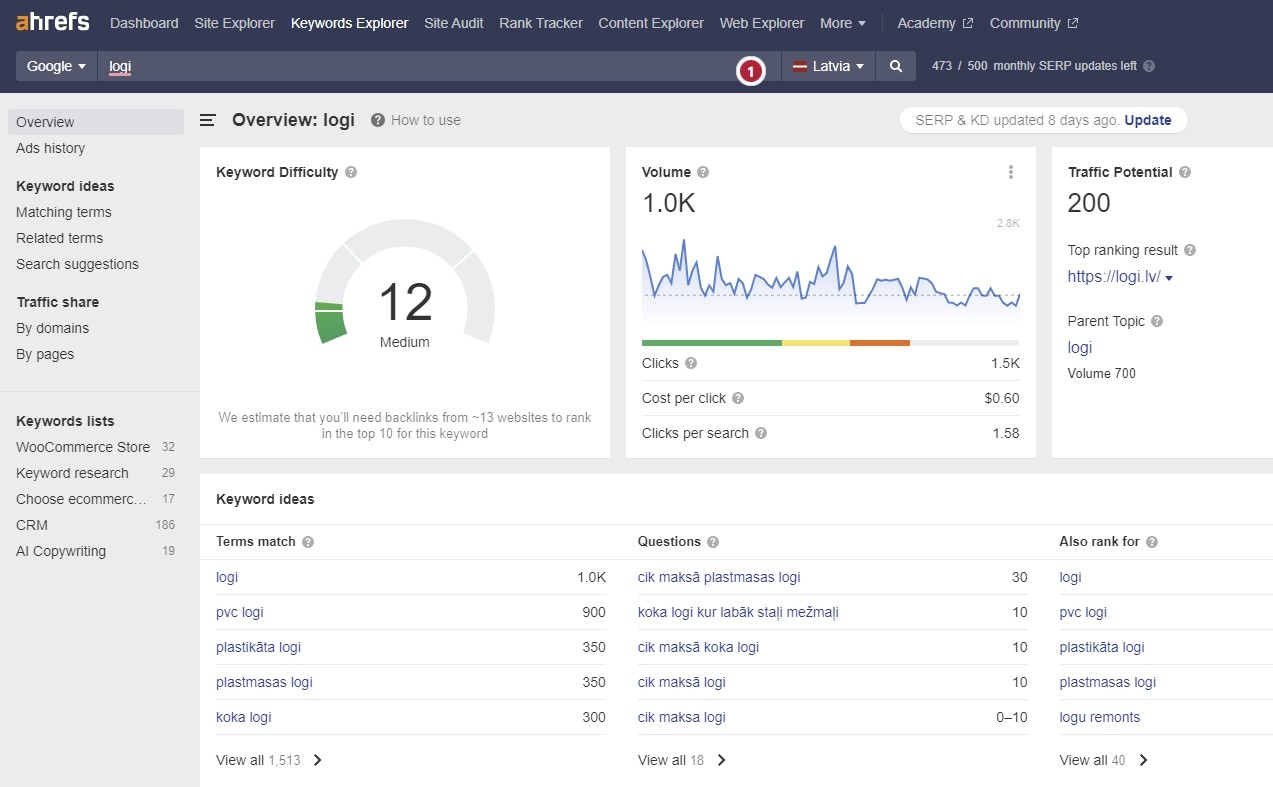Screen dimensions: 1273x787
Task: Click help icon next to Cost per click
Action: point(738,398)
